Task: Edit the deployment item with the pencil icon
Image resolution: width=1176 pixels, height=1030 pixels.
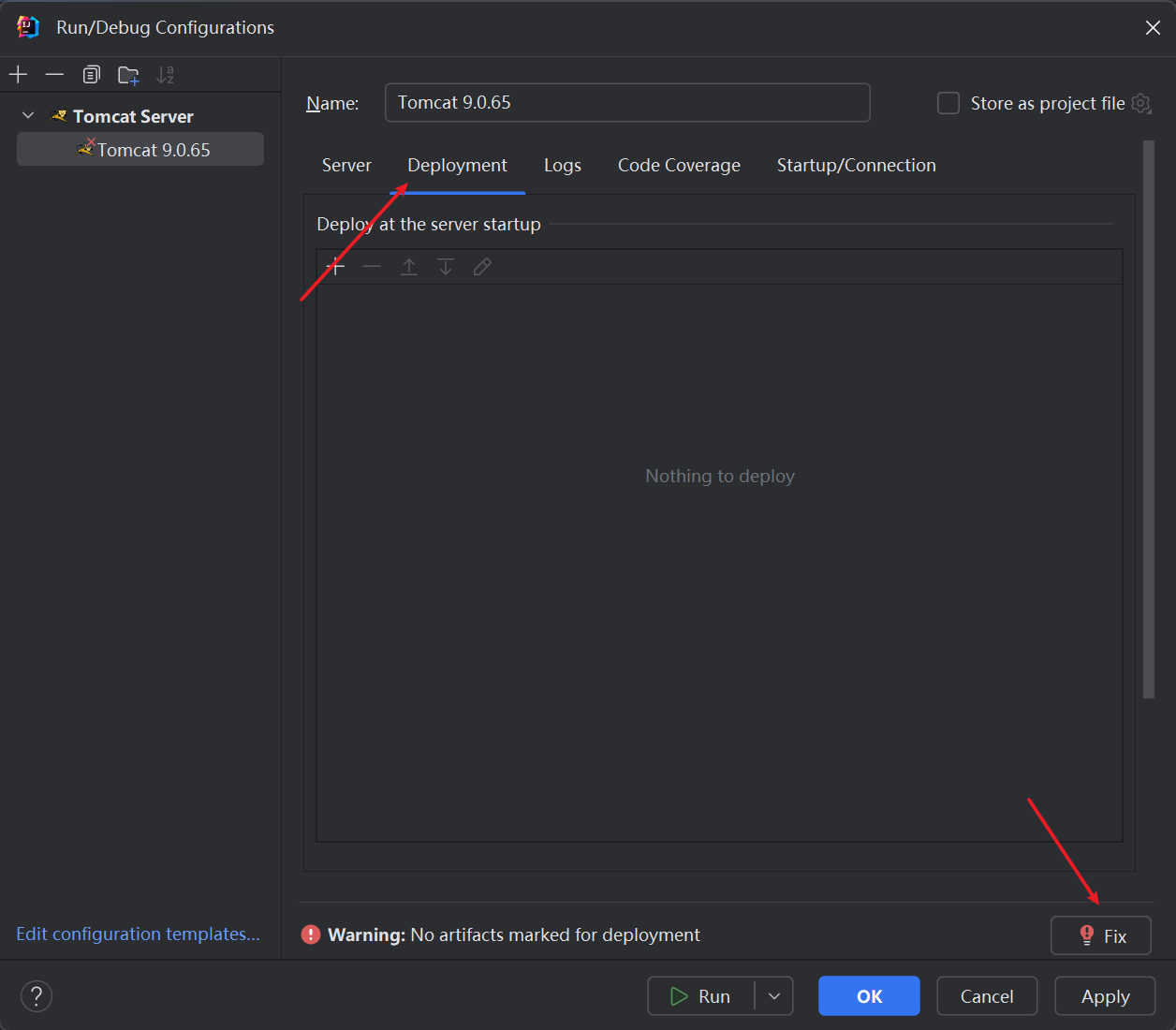Action: coord(482,267)
